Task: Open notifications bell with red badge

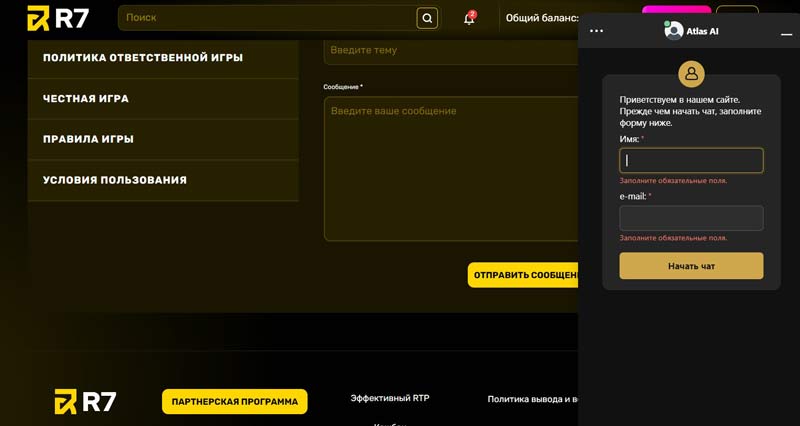Action: coord(469,18)
